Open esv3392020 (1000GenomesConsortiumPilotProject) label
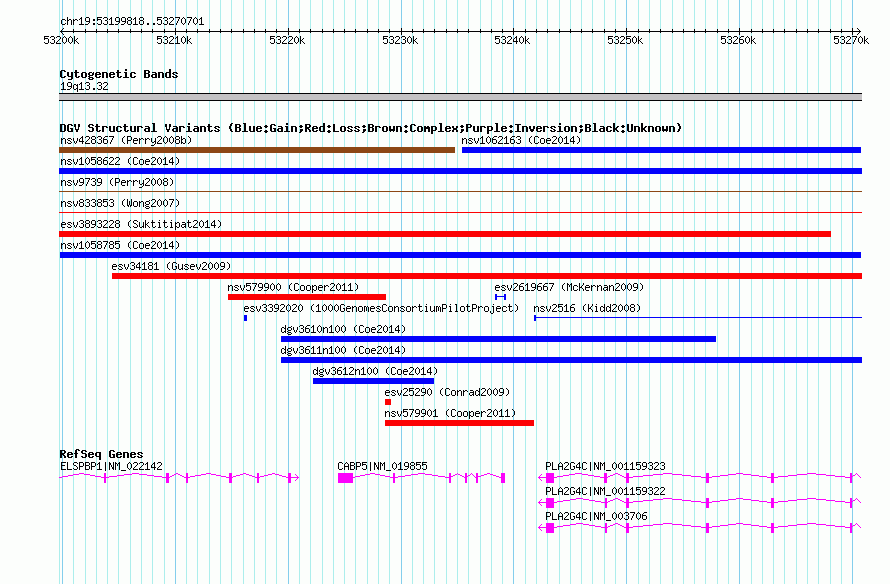890x584 pixels. click(381, 308)
